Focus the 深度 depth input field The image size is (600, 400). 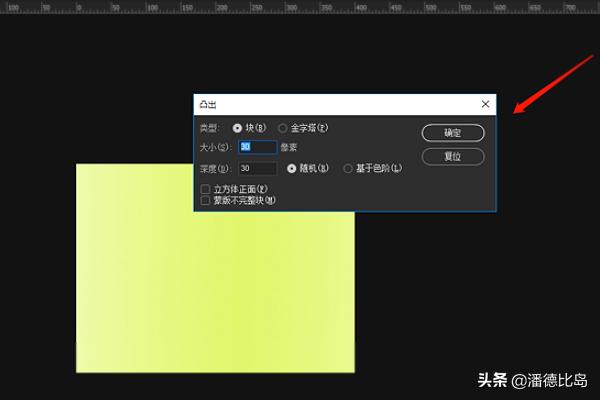(257, 169)
